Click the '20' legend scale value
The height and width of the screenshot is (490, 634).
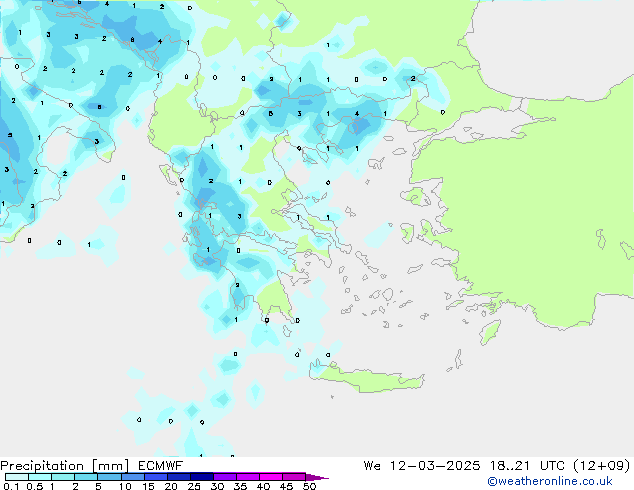point(171,486)
